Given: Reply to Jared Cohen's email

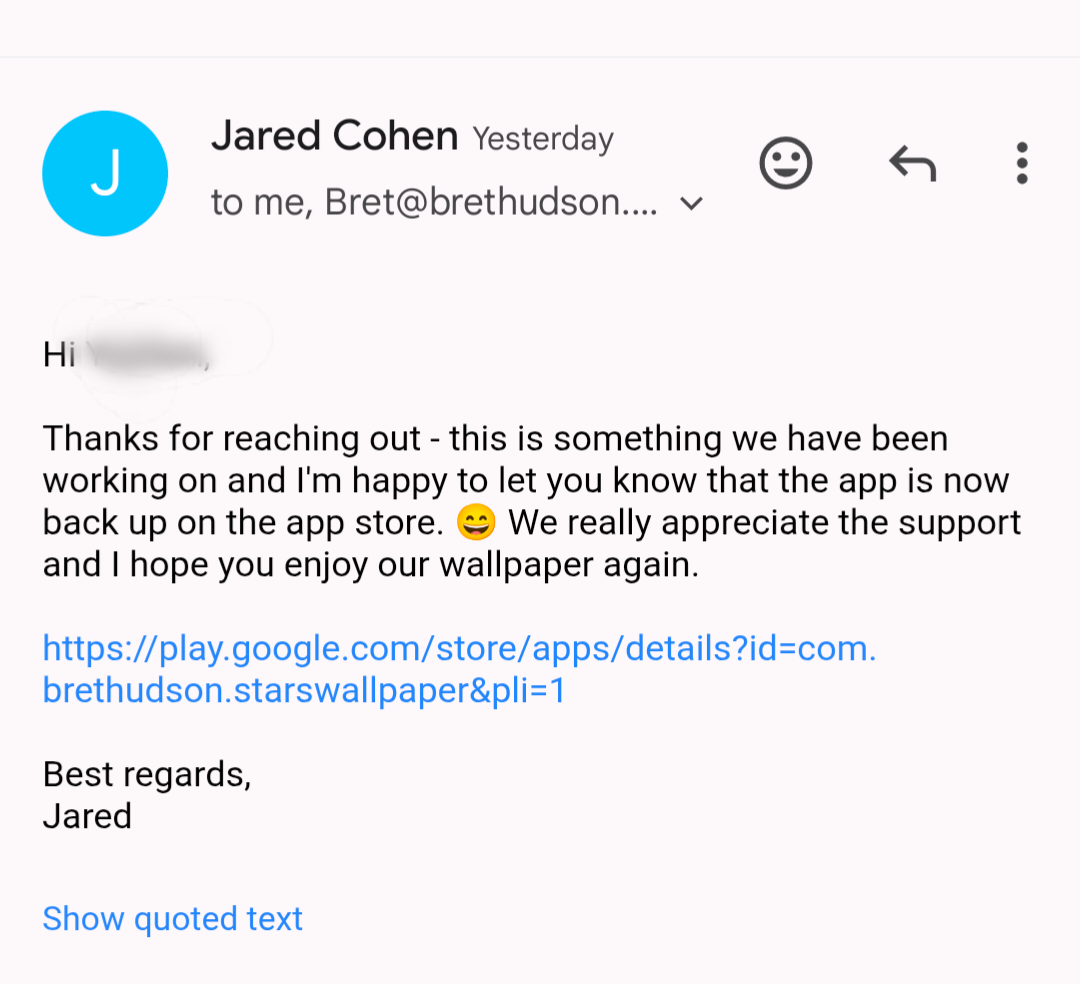Looking at the screenshot, I should (x=913, y=163).
